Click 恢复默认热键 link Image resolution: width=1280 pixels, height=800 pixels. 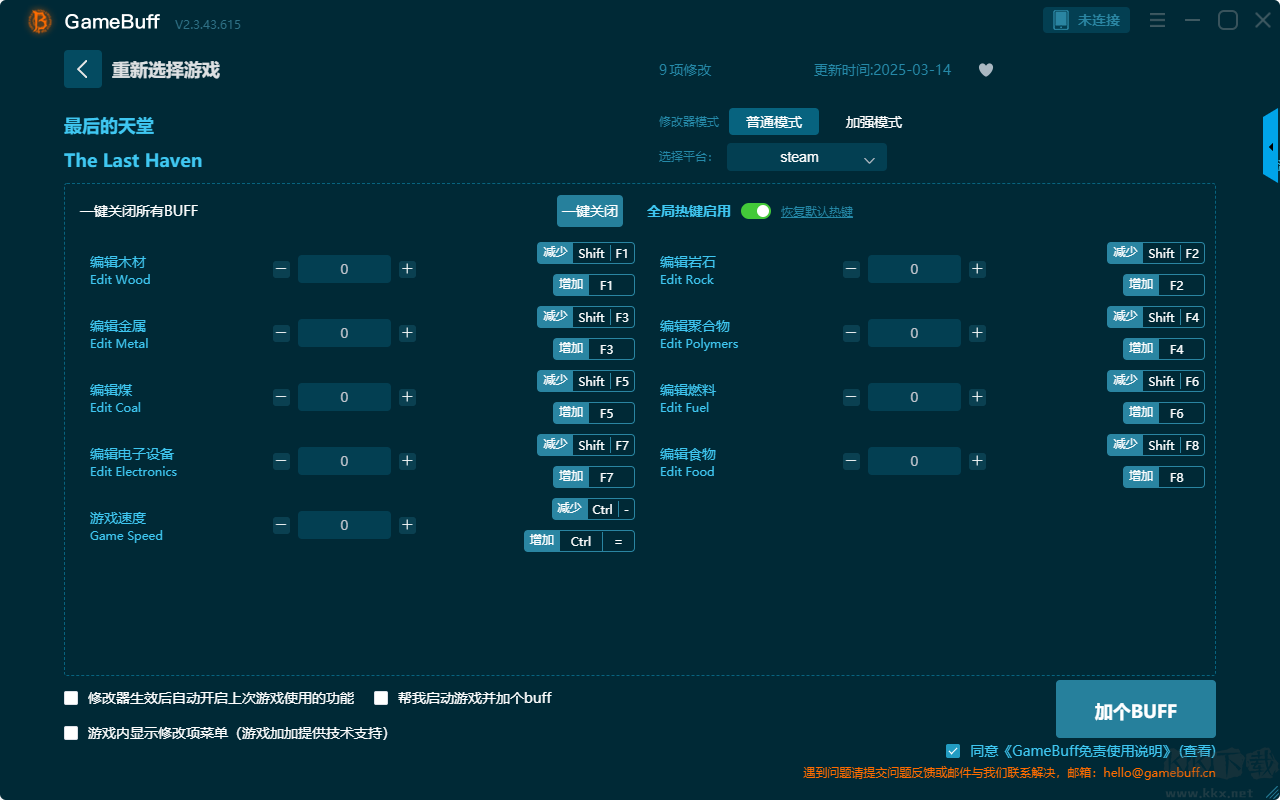817,212
